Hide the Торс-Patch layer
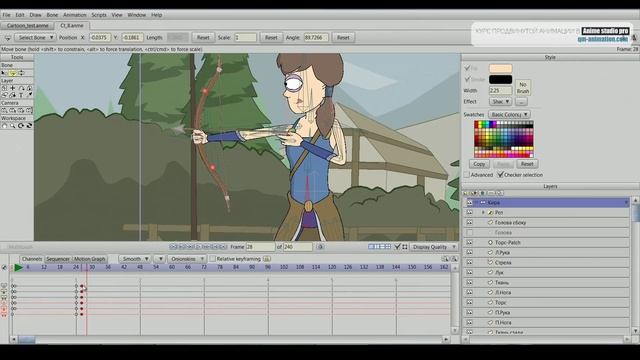 tap(469, 242)
